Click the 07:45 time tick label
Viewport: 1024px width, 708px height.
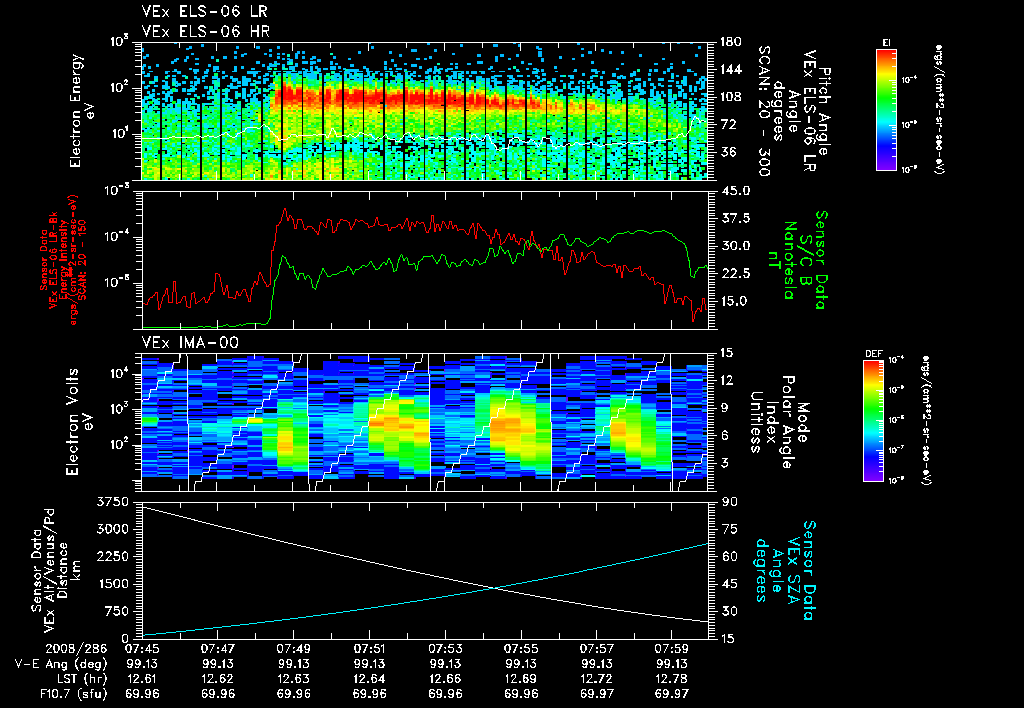coord(142,649)
